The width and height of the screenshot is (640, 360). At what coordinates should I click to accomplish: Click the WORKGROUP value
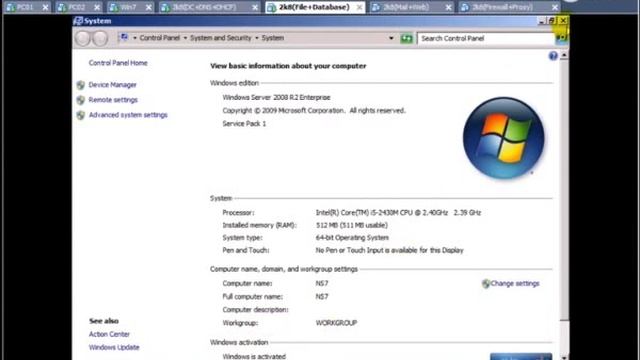[336, 323]
